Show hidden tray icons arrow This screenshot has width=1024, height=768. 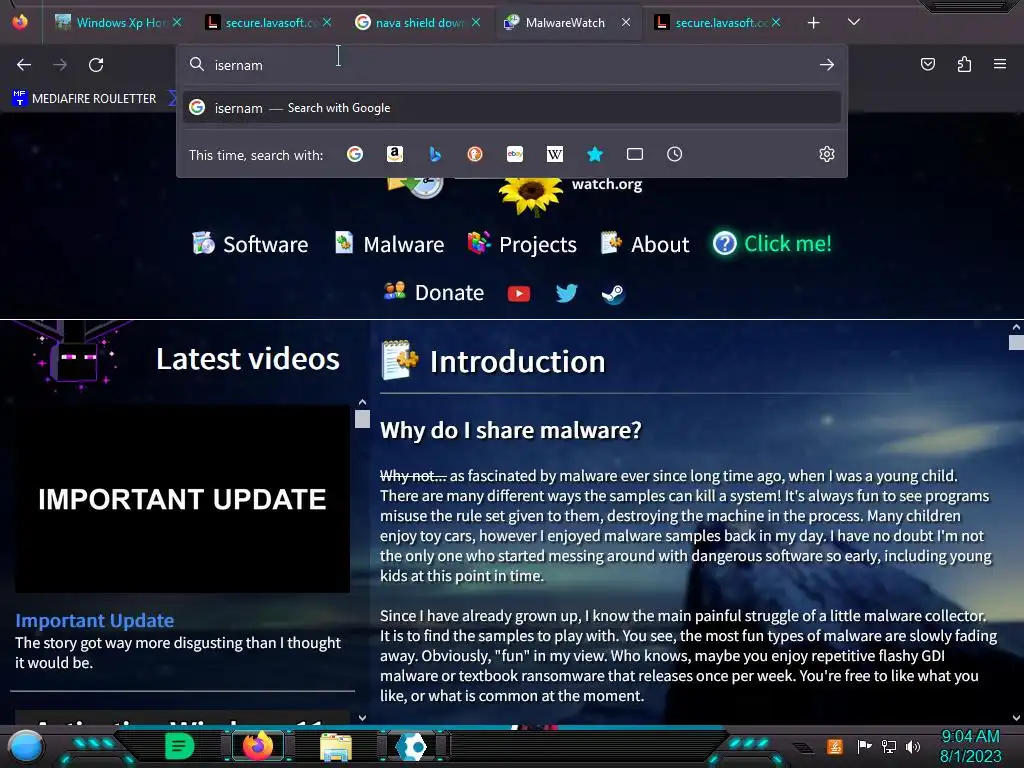coord(803,747)
